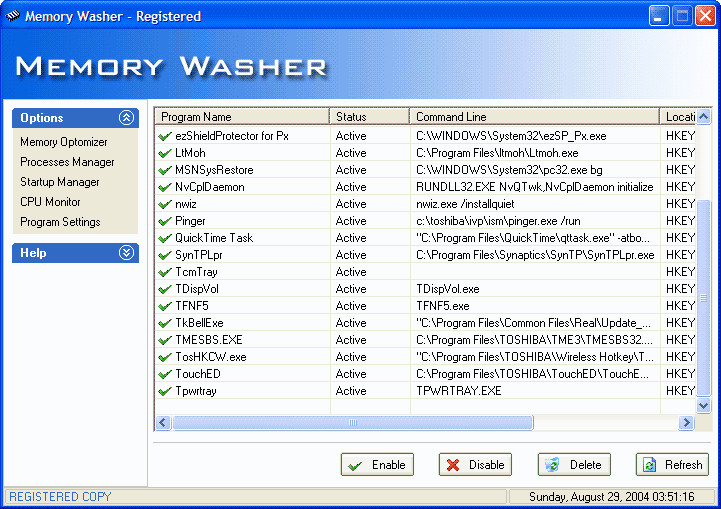The image size is (721, 509).
Task: Click the Active status for MSNSysRestore
Action: pyautogui.click(x=351, y=170)
